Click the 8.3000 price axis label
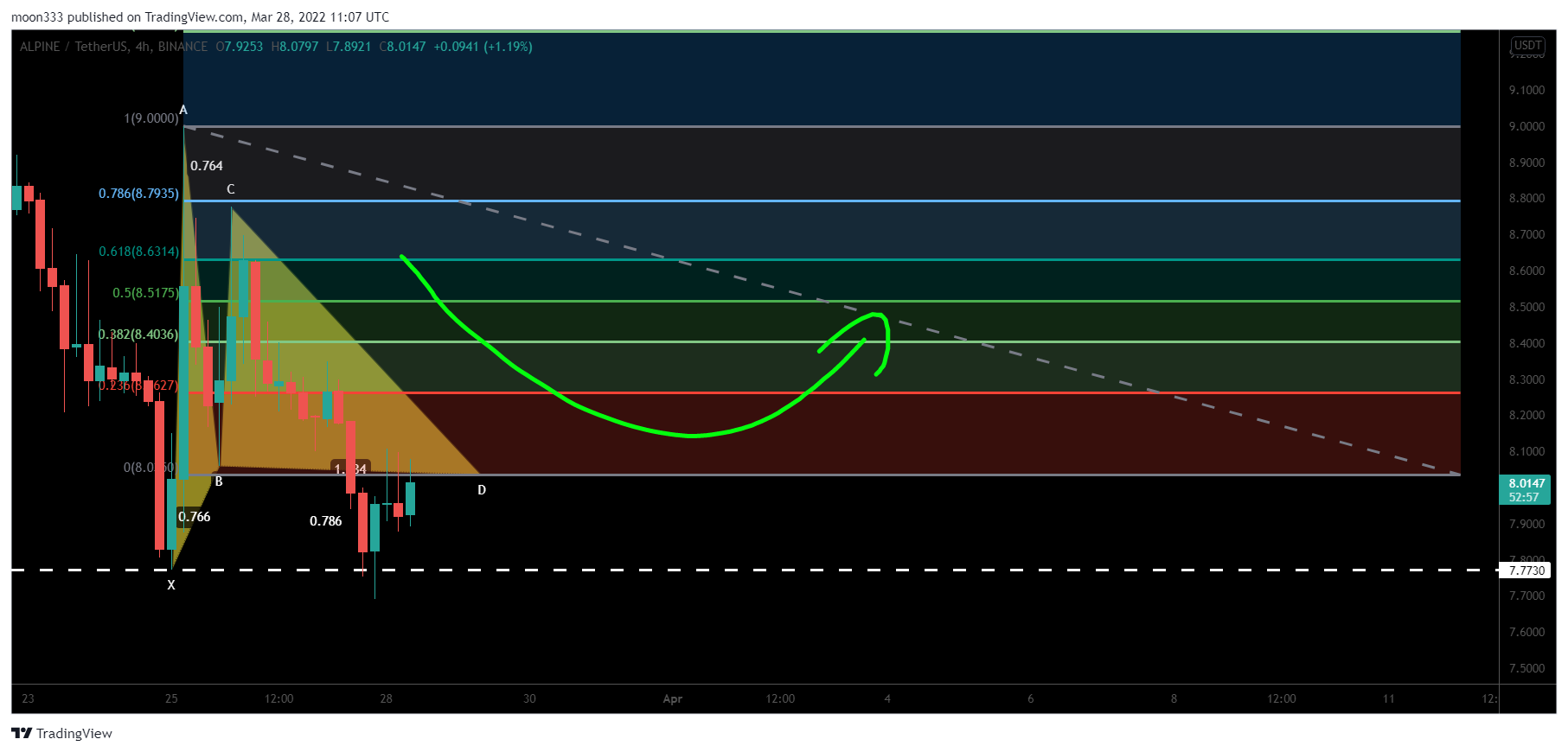This screenshot has width=1568, height=752. tap(1526, 379)
